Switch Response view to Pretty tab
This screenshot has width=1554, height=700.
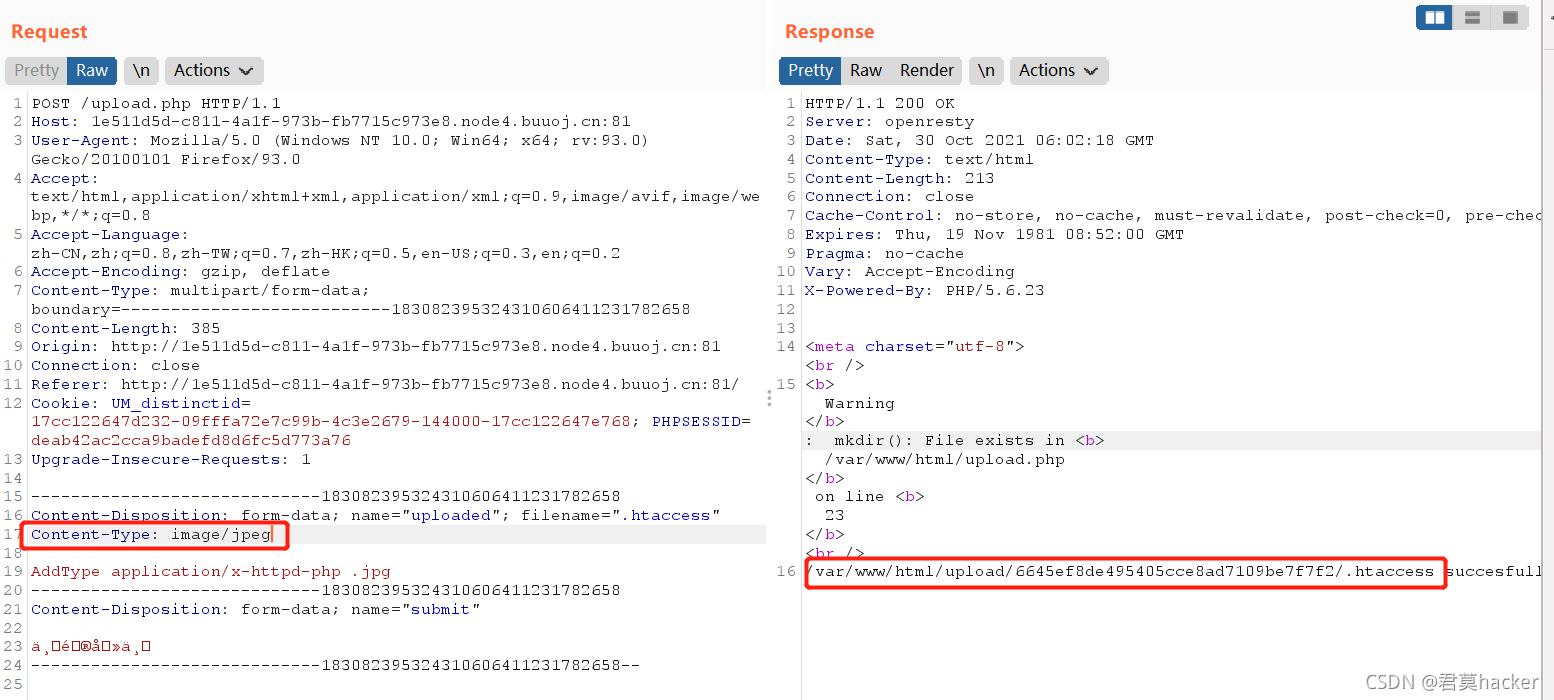pos(810,70)
